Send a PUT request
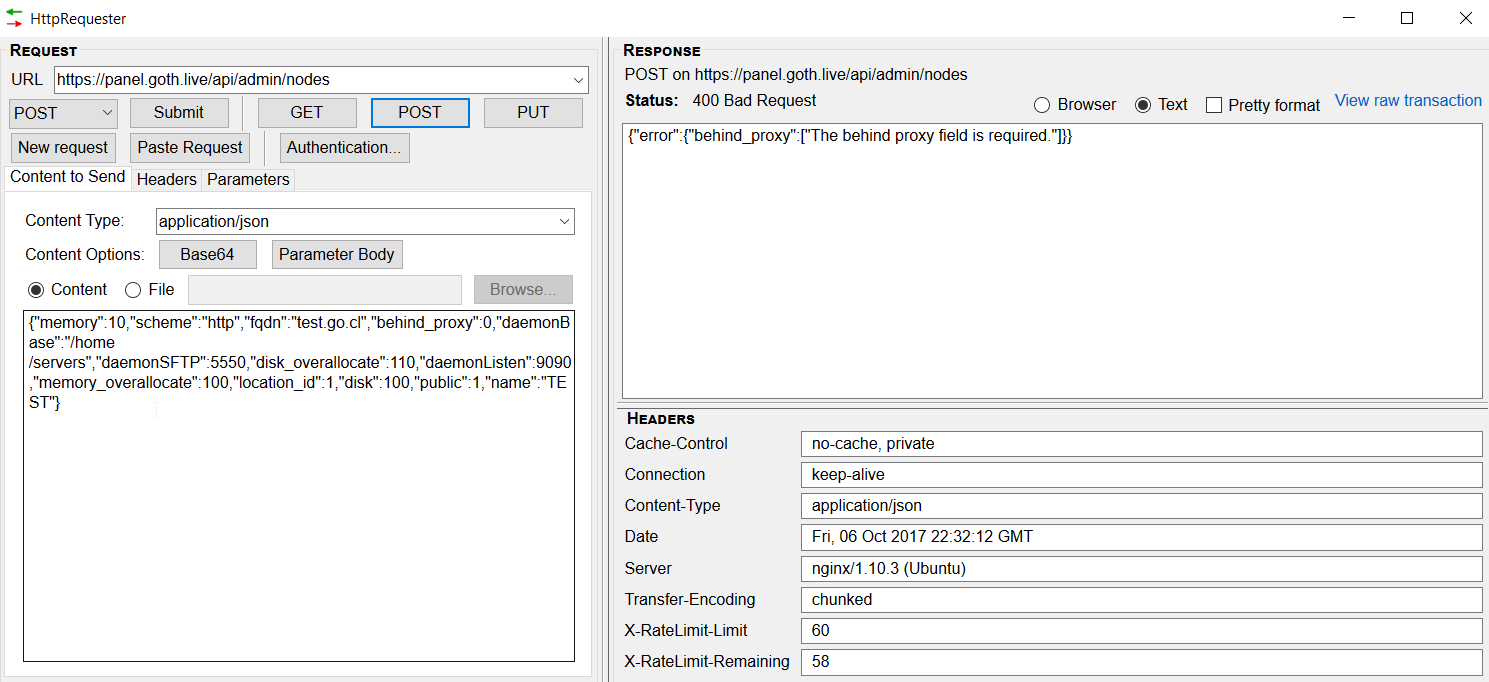Image resolution: width=1489 pixels, height=682 pixels. (533, 112)
